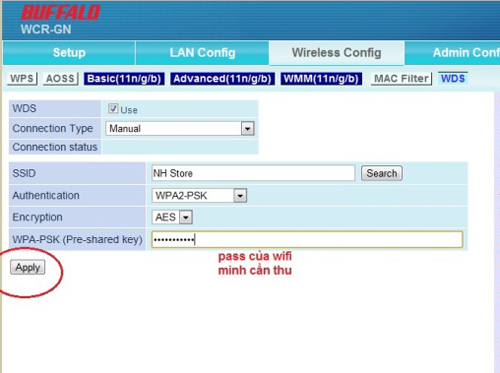Click the Connection status label
The height and width of the screenshot is (373, 500).
click(55, 147)
